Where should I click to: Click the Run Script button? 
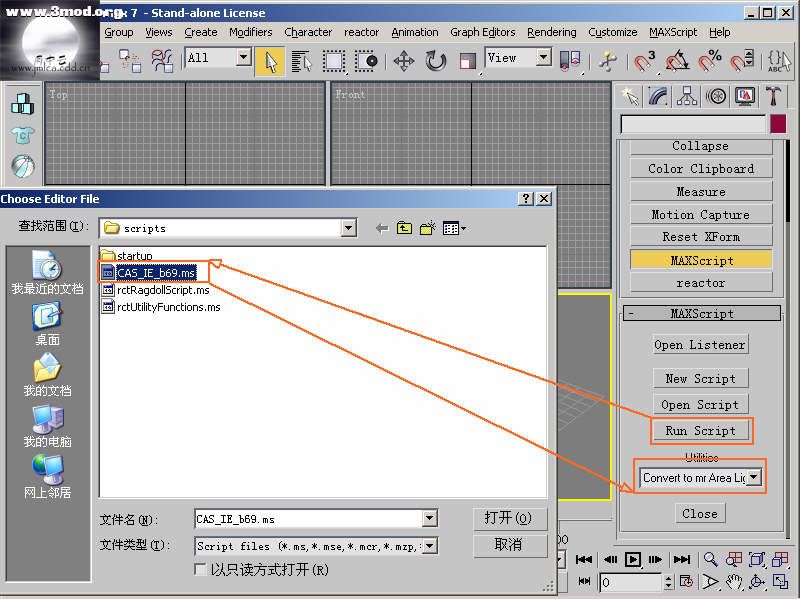pos(700,431)
